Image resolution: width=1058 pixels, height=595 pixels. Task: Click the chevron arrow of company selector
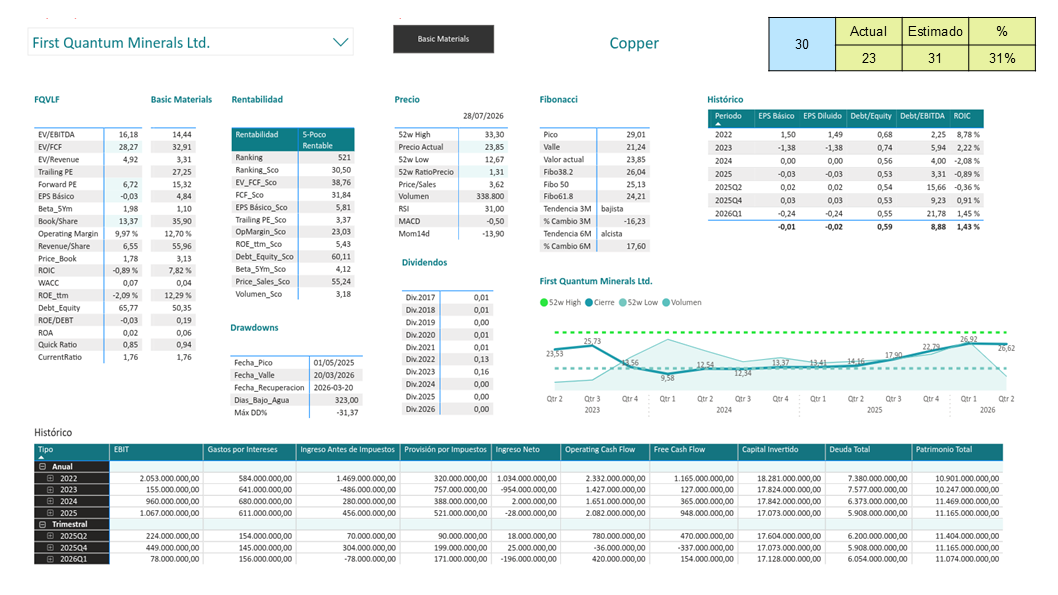(341, 42)
